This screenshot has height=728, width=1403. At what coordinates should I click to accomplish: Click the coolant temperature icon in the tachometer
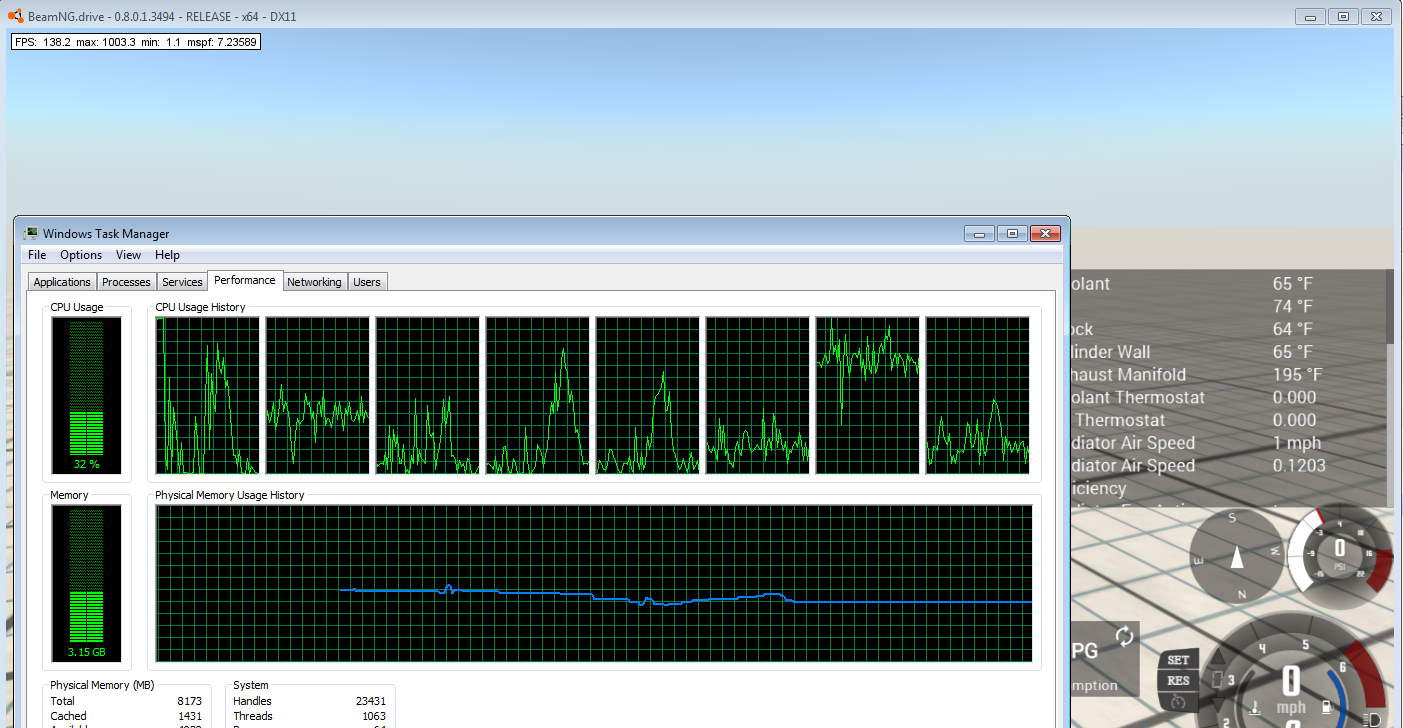point(1254,708)
